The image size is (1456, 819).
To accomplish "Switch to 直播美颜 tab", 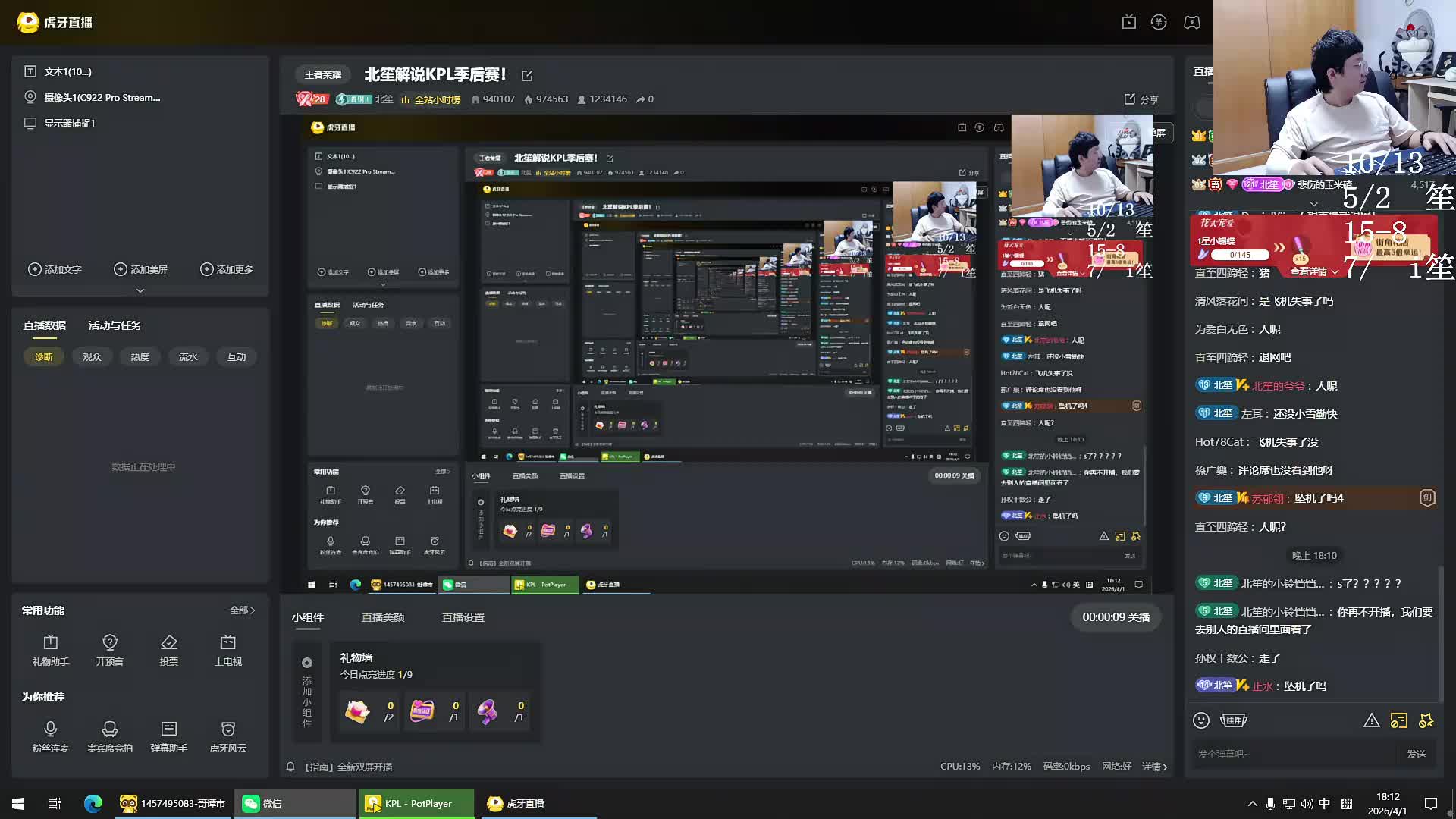I will coord(382,617).
